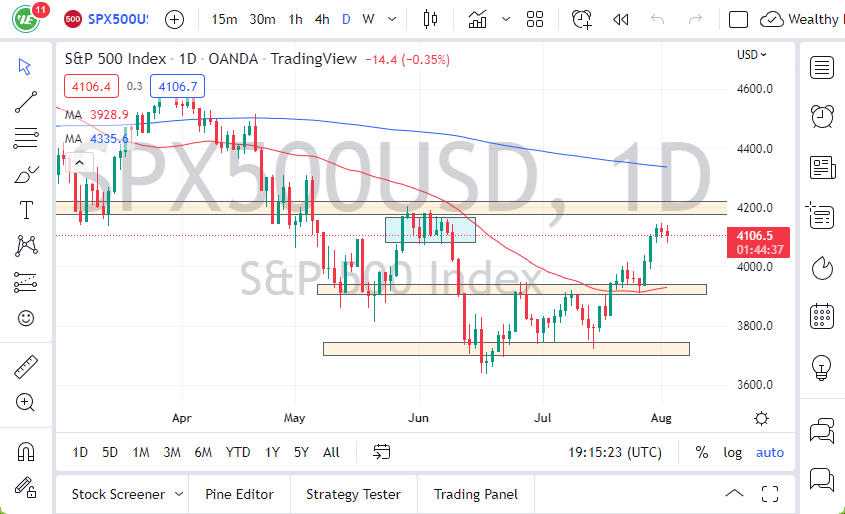This screenshot has height=514, width=845.
Task: Pick the Text annotation tool
Action: [26, 209]
